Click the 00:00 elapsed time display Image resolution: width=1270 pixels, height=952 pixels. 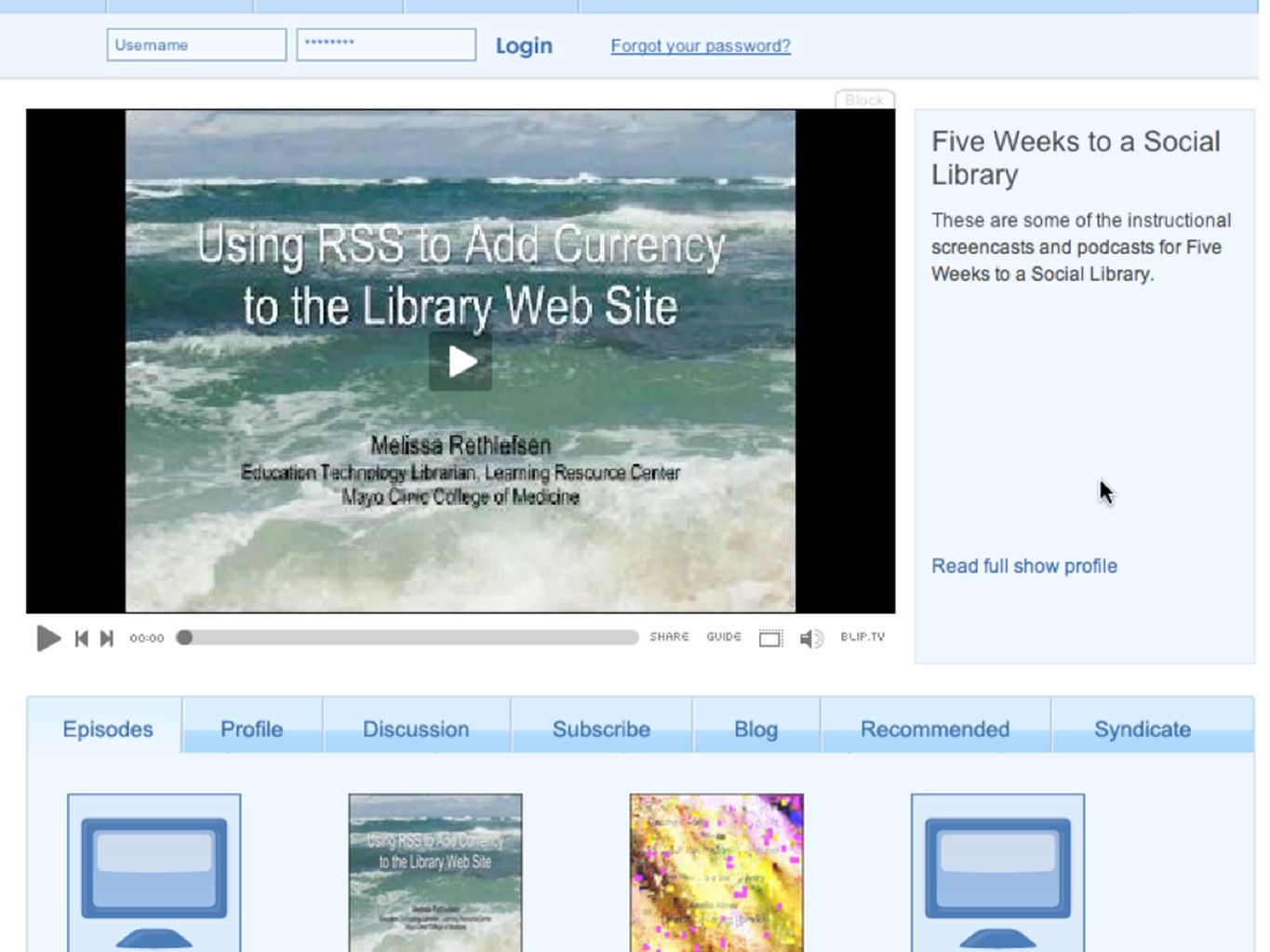[x=146, y=638]
